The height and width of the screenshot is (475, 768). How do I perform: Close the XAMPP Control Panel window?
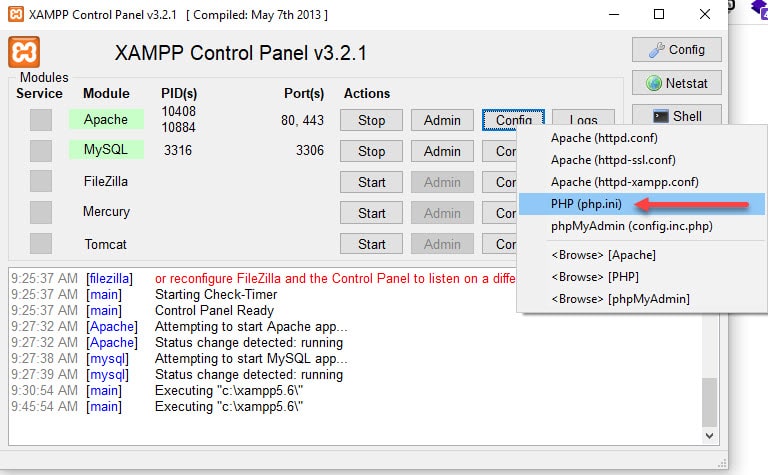[705, 14]
